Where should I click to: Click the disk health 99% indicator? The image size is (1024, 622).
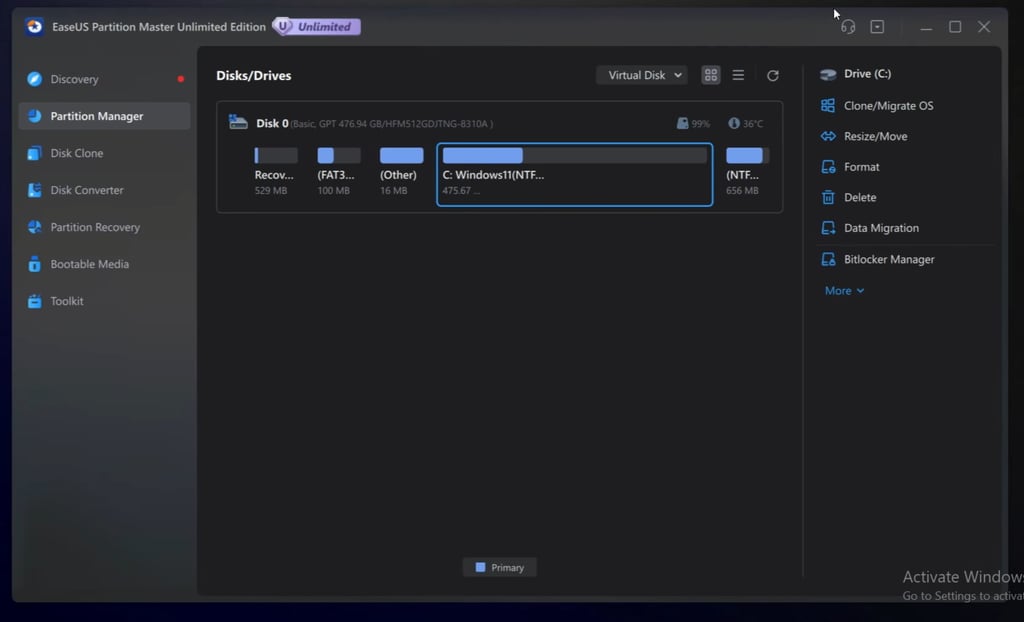pyautogui.click(x=693, y=123)
